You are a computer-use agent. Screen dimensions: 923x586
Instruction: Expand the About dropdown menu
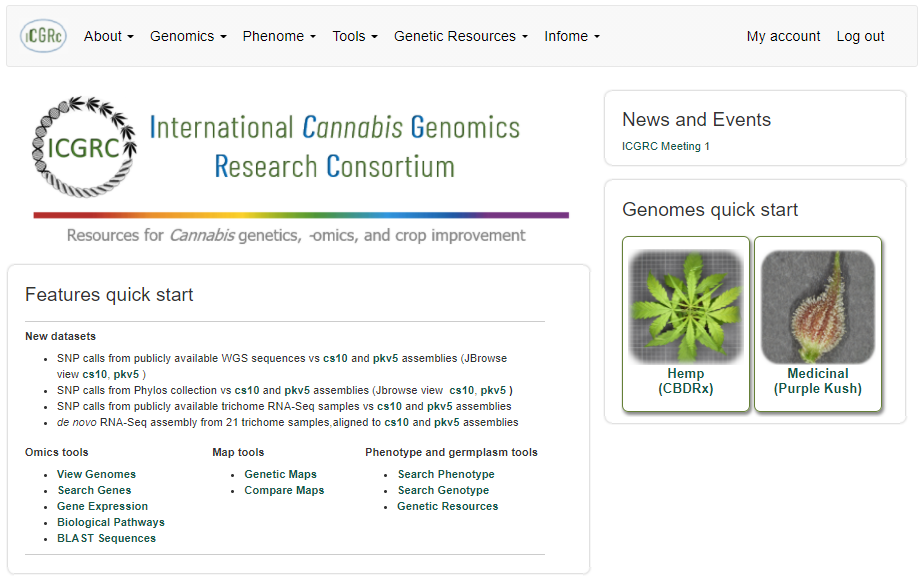pyautogui.click(x=108, y=36)
